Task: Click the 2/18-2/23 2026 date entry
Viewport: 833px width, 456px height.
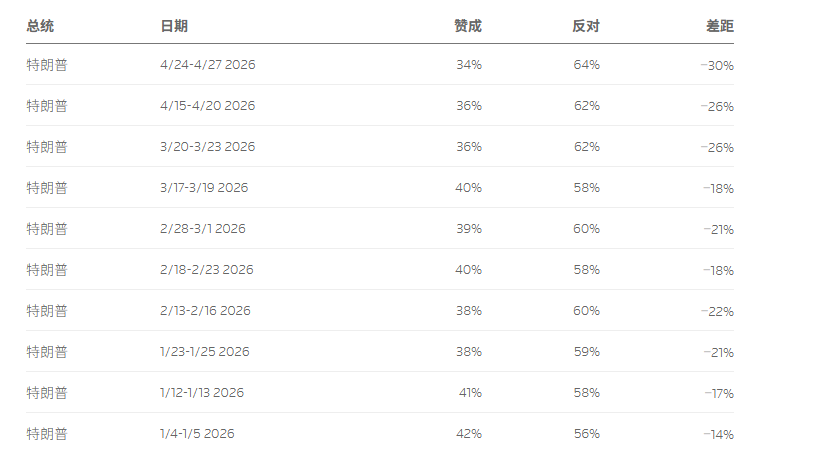Action: (206, 270)
